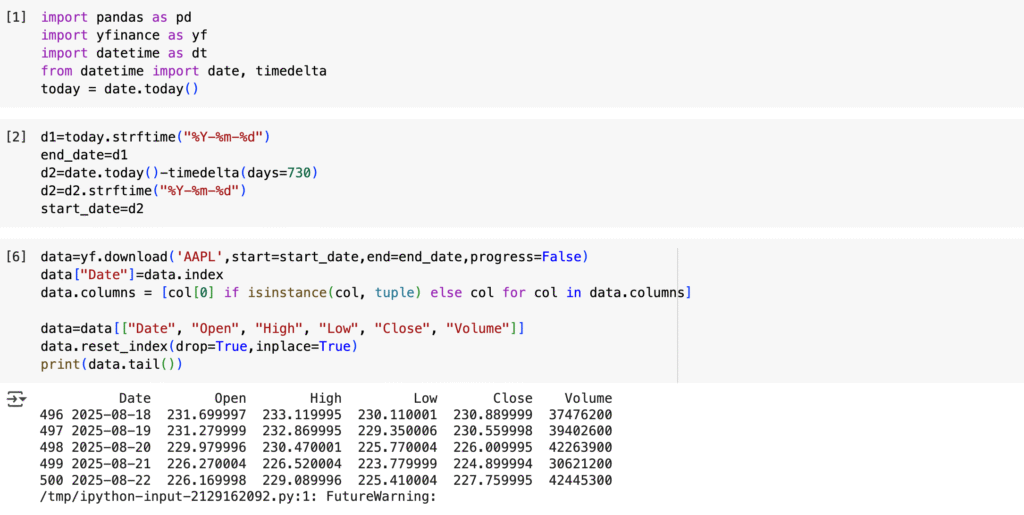Click the 'Close' column header in output

pos(513,399)
